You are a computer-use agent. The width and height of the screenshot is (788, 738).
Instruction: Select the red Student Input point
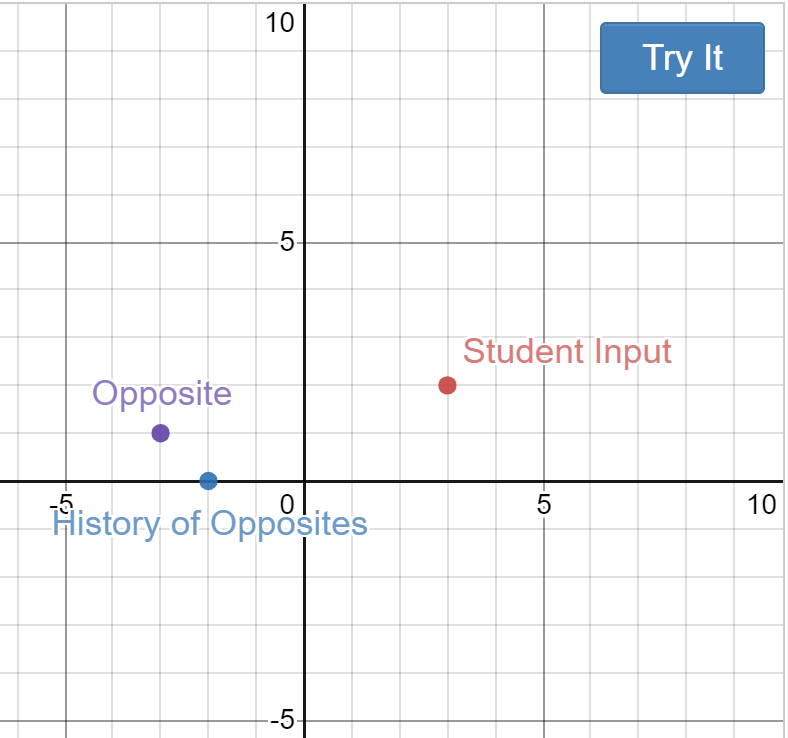(447, 385)
